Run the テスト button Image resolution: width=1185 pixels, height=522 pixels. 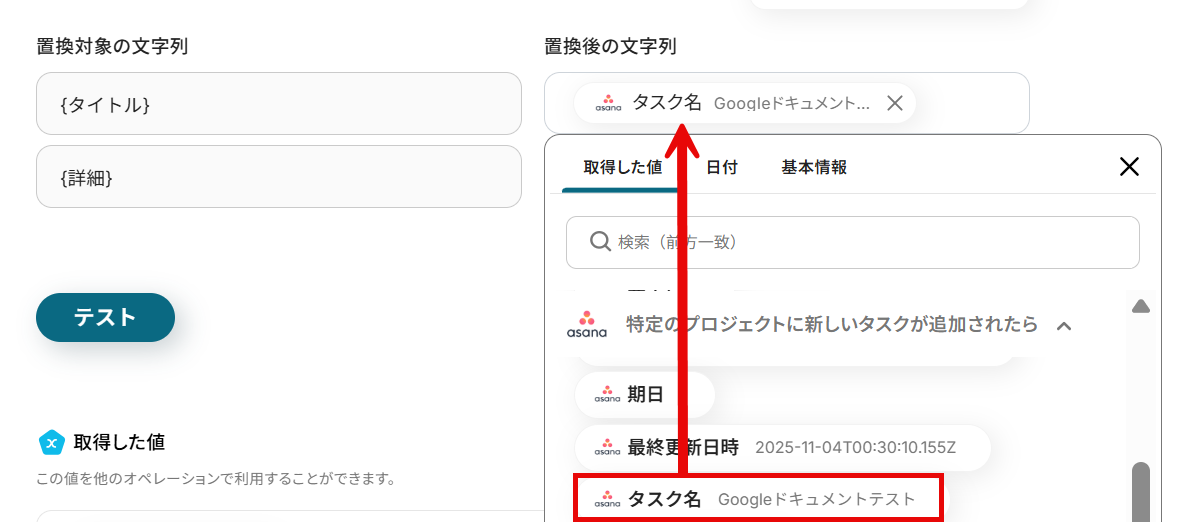(x=105, y=317)
